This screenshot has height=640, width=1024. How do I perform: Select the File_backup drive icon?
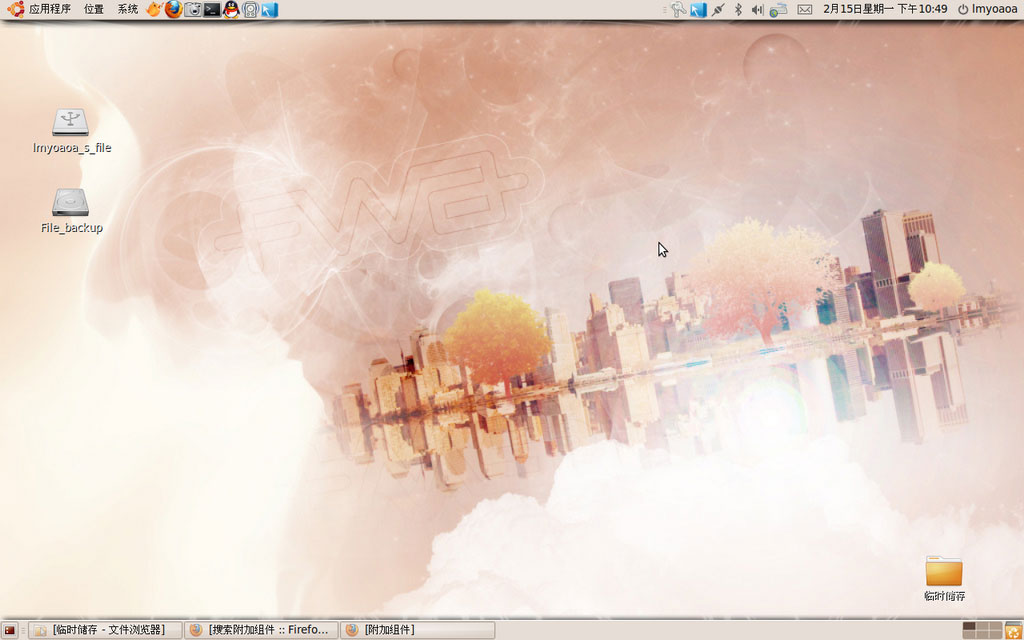[x=71, y=202]
